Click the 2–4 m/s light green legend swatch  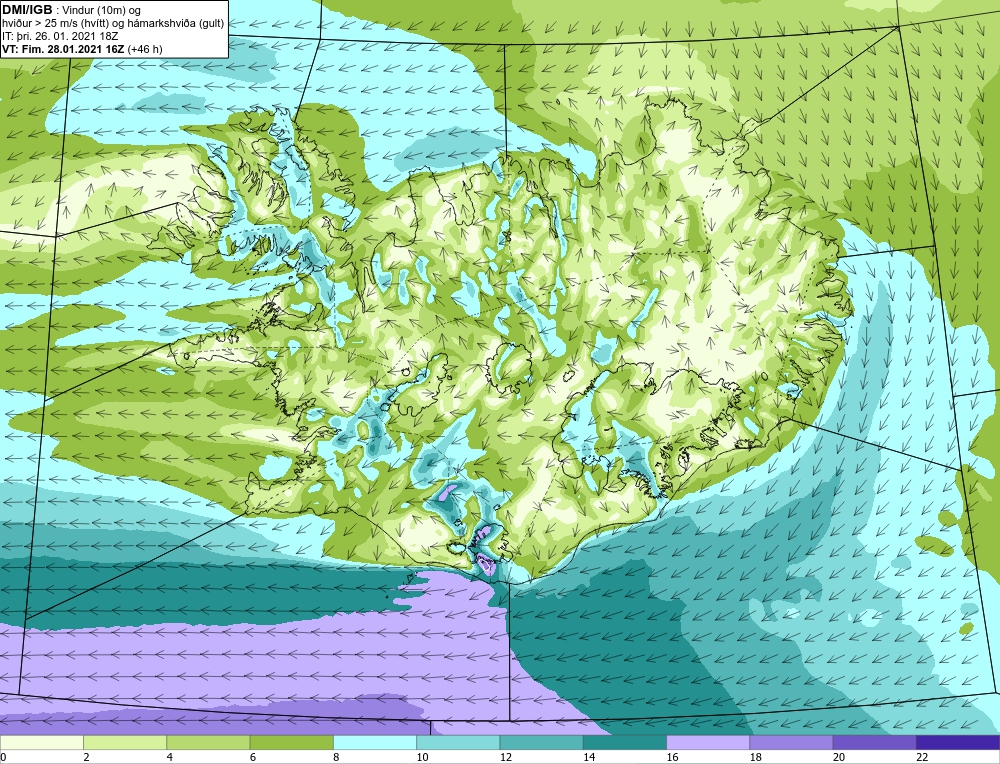pyautogui.click(x=125, y=743)
